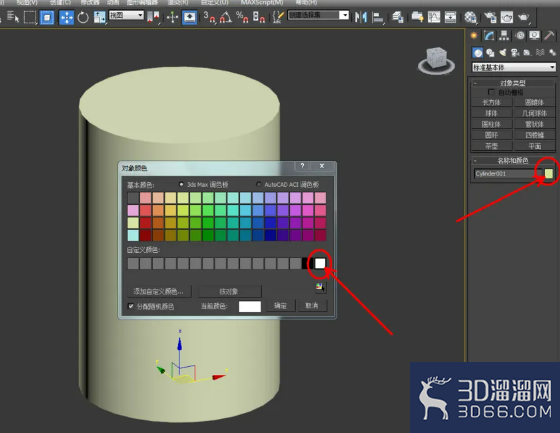Click the by-object button in color dialog
Image resolution: width=560 pixels, height=433 pixels.
click(x=230, y=291)
